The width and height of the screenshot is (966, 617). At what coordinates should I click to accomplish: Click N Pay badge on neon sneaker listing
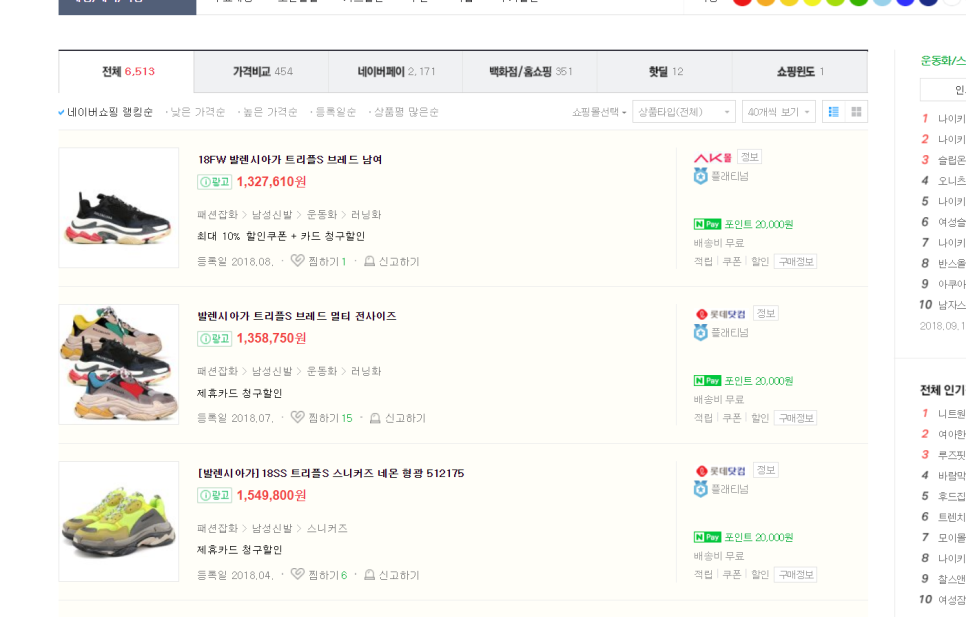(x=707, y=537)
